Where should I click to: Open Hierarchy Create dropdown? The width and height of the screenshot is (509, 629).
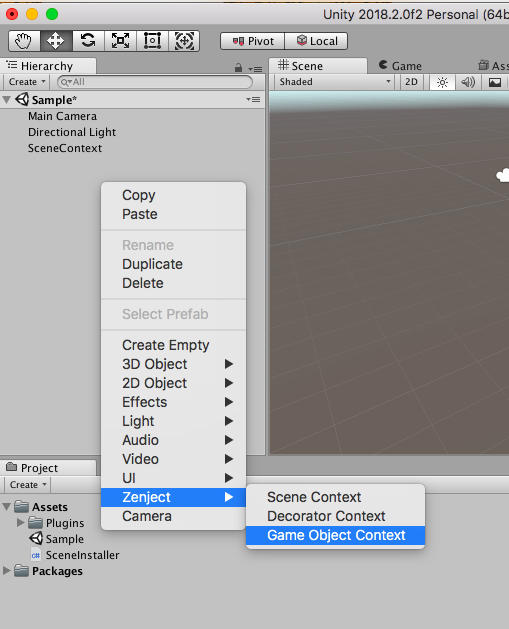(26, 82)
